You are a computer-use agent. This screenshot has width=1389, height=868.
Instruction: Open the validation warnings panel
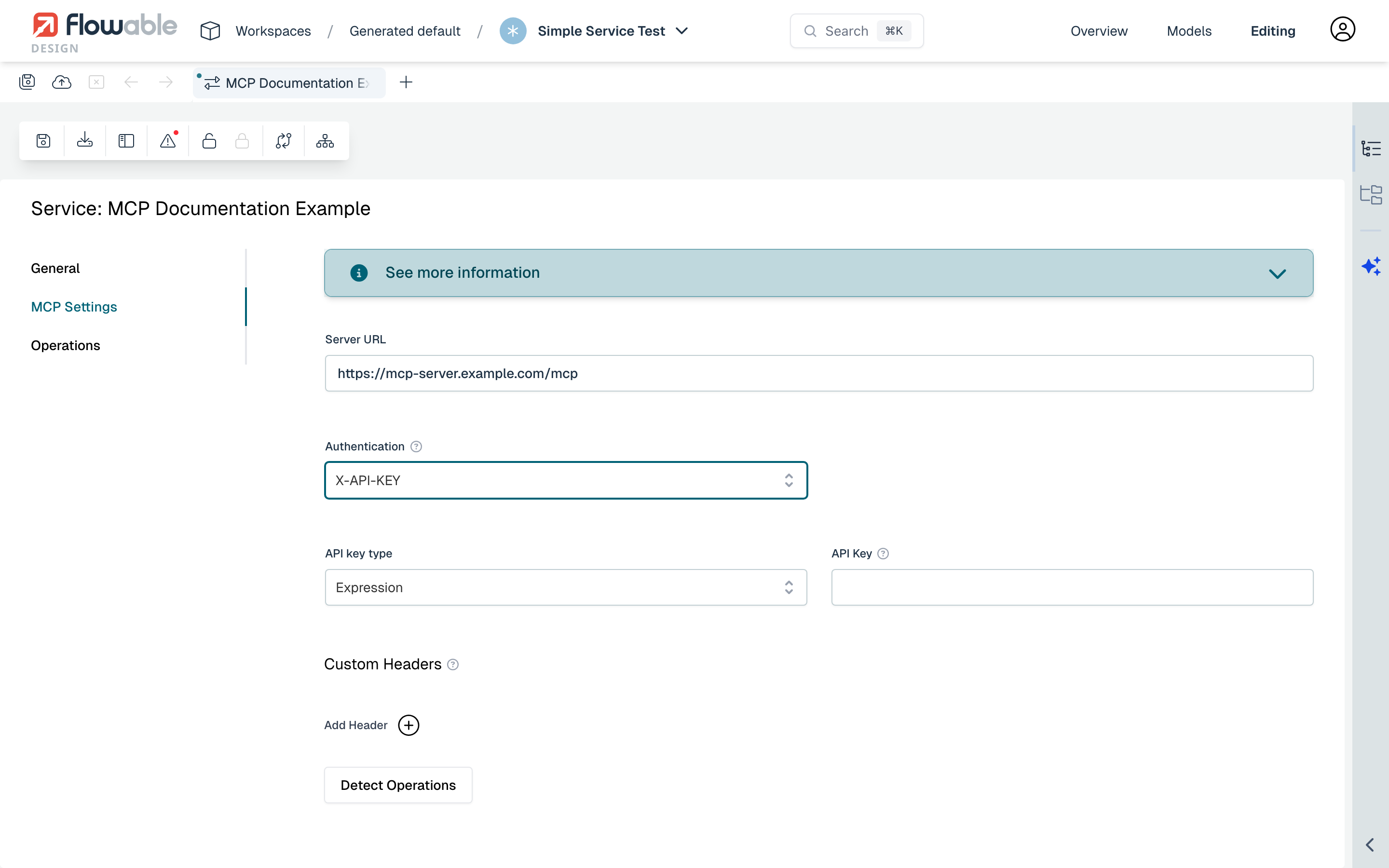pyautogui.click(x=168, y=141)
